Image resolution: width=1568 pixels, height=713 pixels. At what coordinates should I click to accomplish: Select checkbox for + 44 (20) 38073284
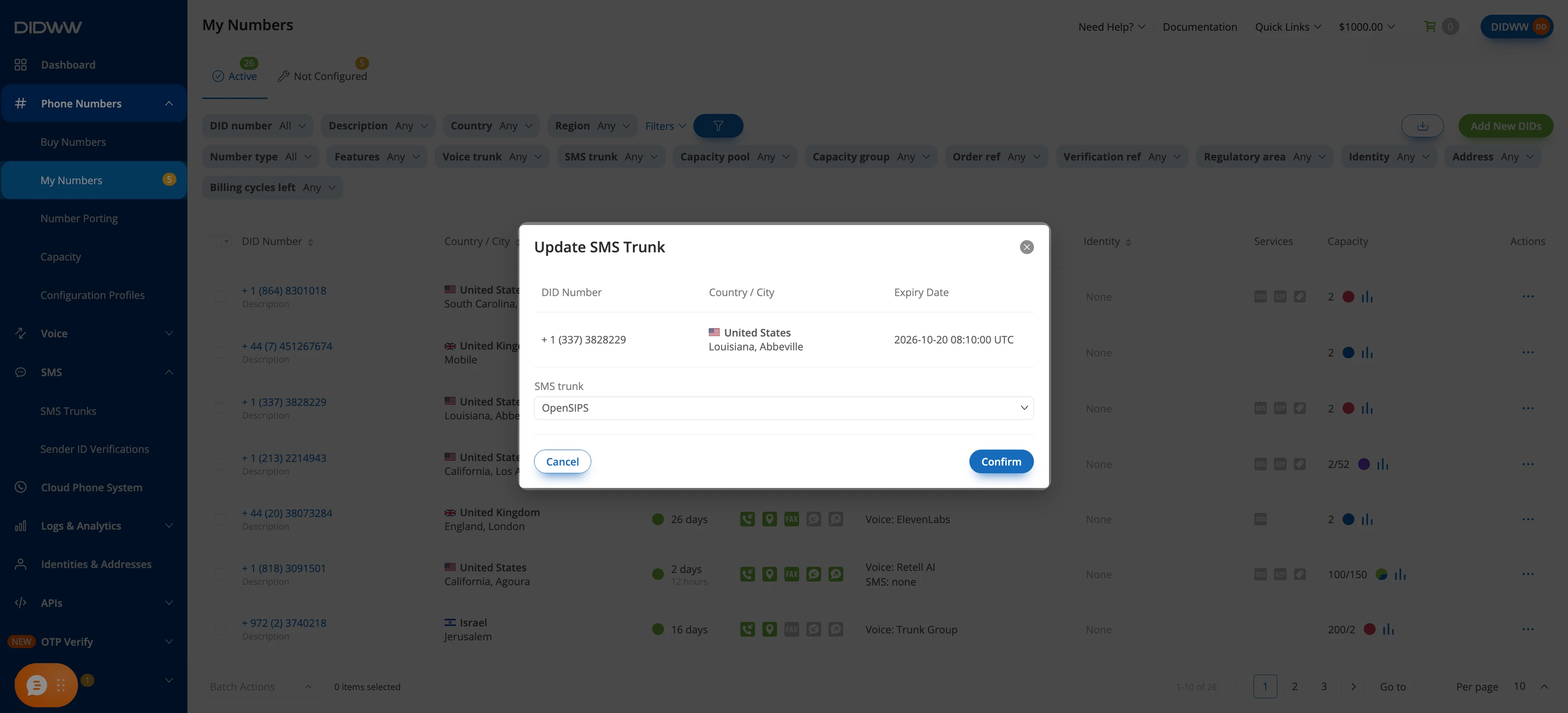pos(220,519)
